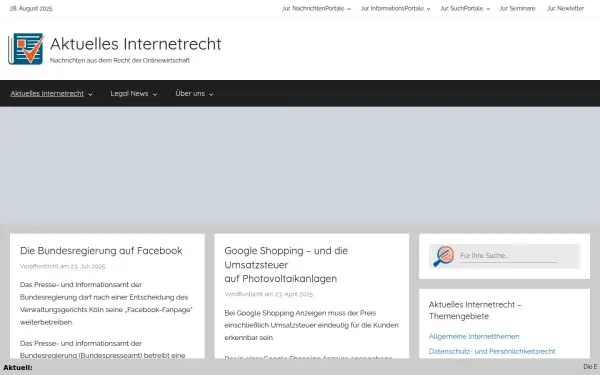Viewport: 600px width, 375px height.
Task: Expand chevron beside Legal News
Action: pos(155,95)
